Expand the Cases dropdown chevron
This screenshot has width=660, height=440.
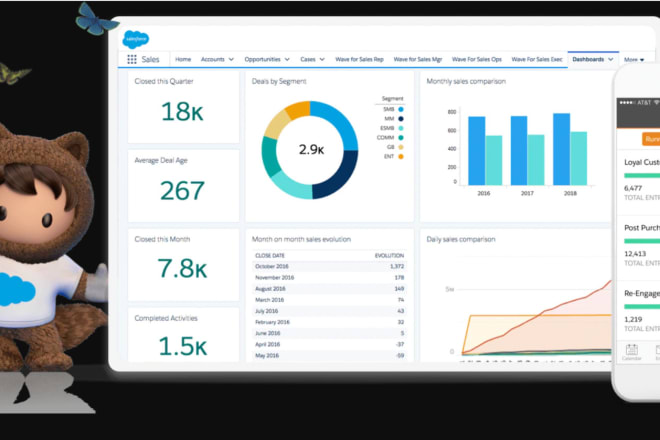tap(322, 59)
